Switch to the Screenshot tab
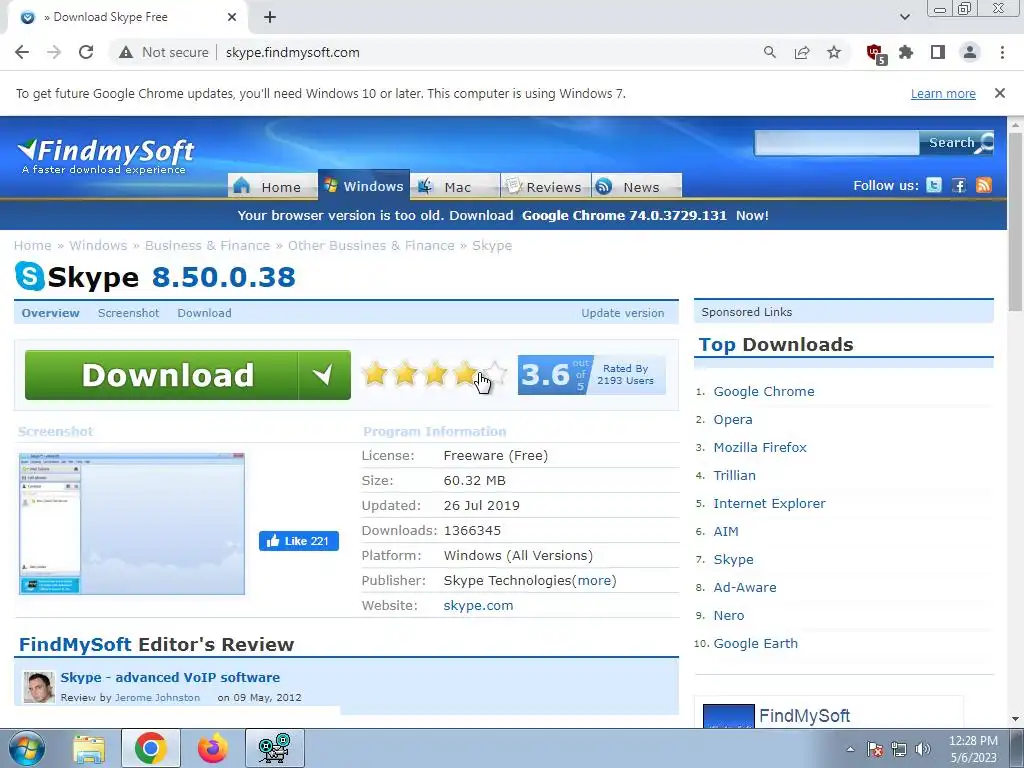 (x=129, y=313)
